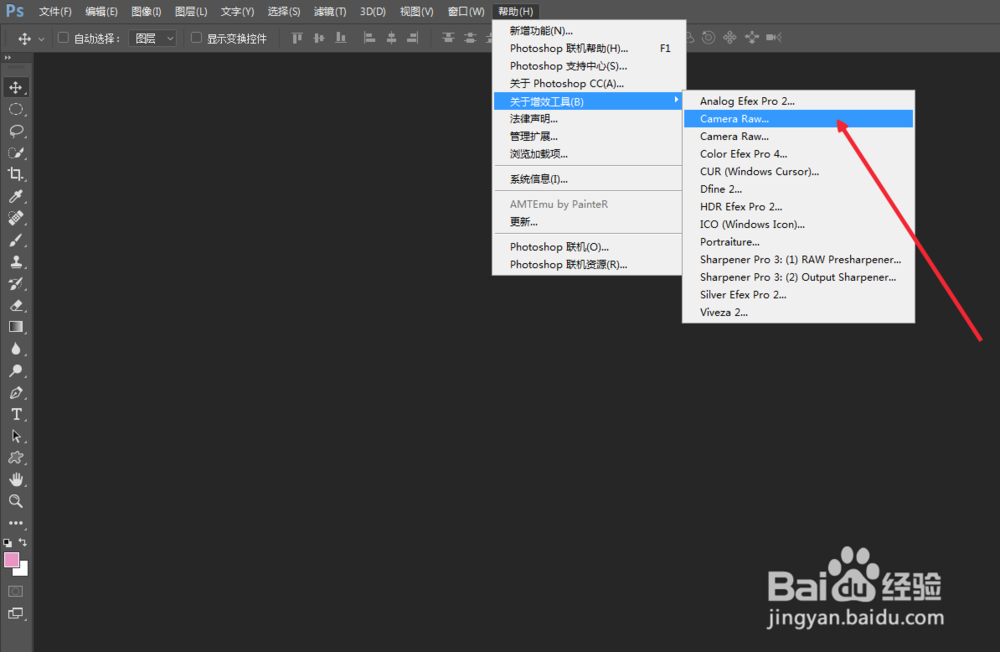Select the Elliptical Marquee tool
This screenshot has height=652, width=1000.
click(x=16, y=109)
